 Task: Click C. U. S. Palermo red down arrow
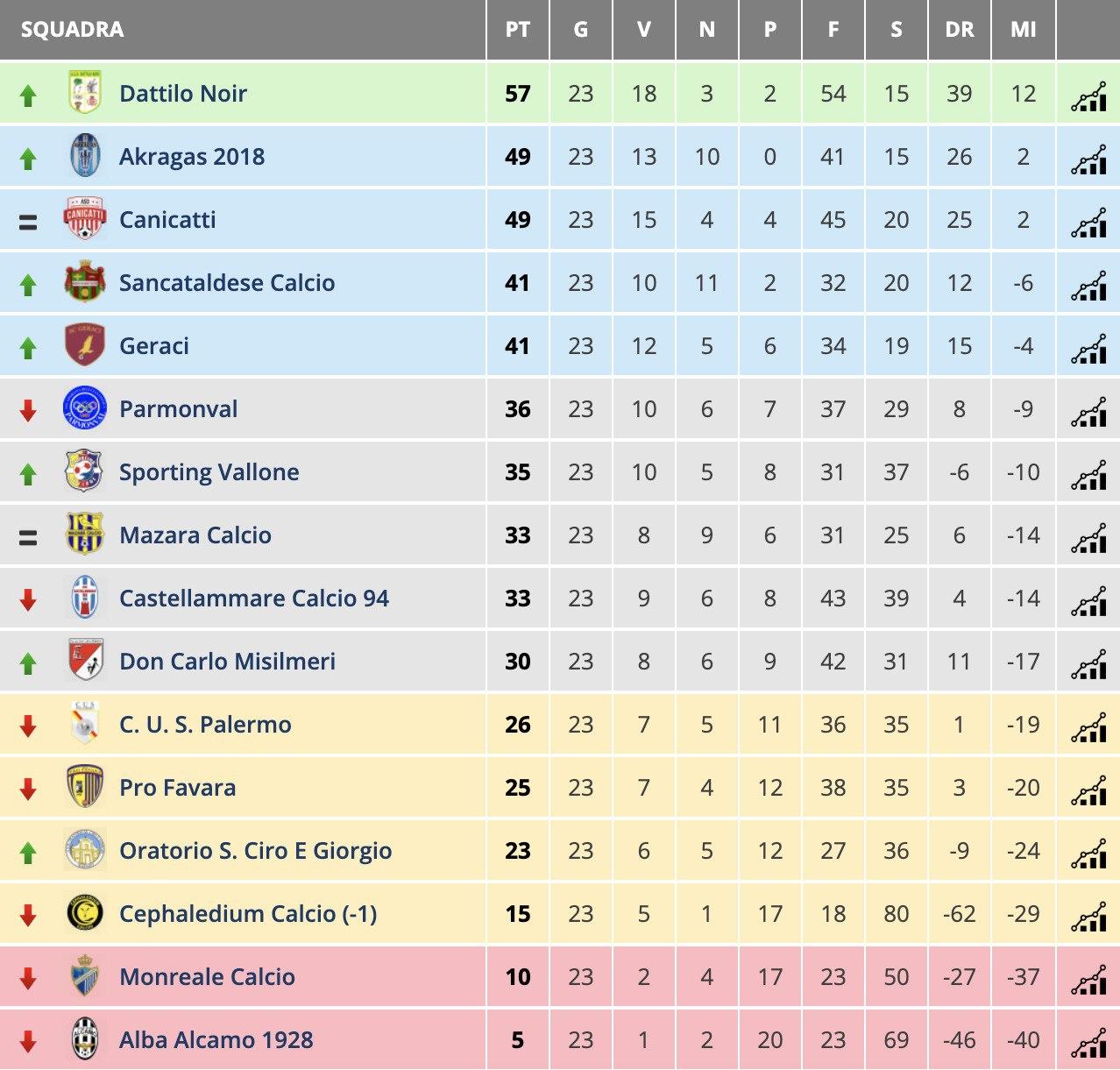[x=28, y=726]
